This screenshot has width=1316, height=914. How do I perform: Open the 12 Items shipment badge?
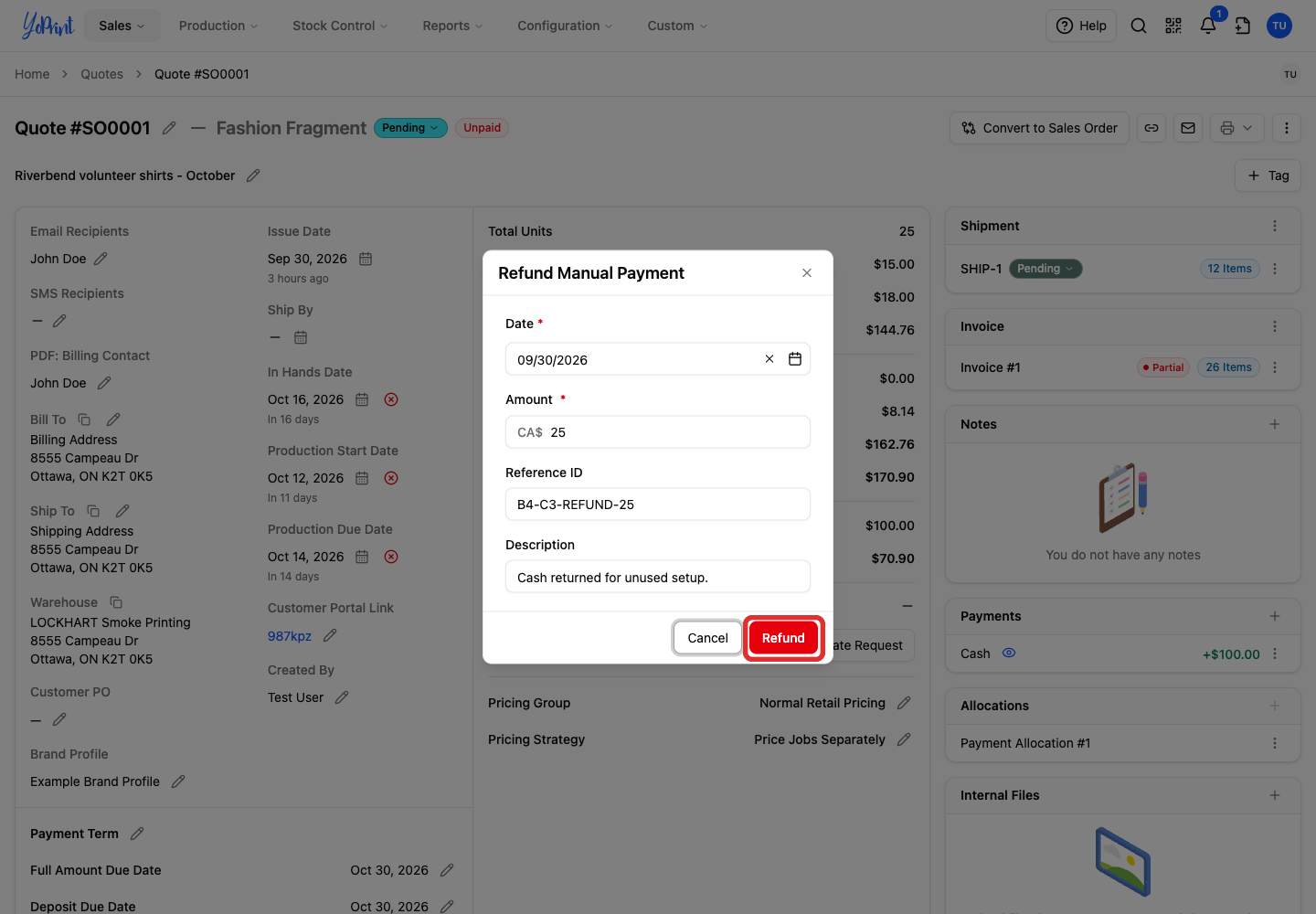[x=1229, y=269]
